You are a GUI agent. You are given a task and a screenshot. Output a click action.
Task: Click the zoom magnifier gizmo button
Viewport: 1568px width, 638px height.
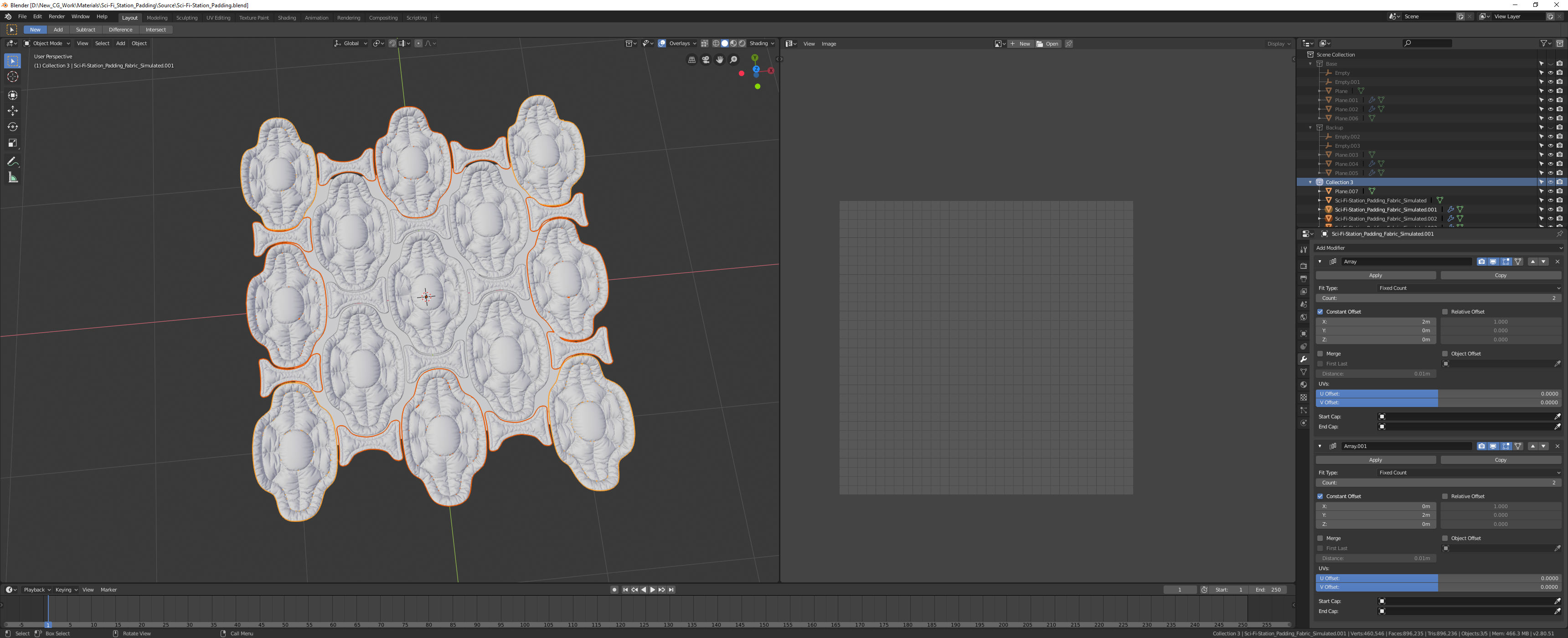point(733,60)
